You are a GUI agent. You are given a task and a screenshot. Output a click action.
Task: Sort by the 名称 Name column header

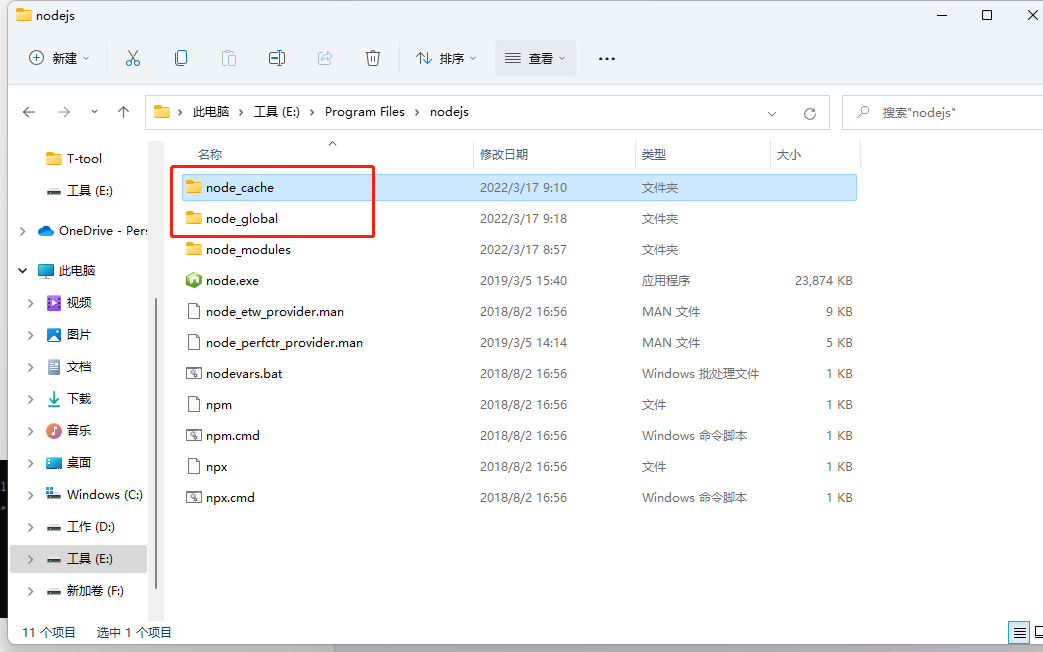click(210, 154)
